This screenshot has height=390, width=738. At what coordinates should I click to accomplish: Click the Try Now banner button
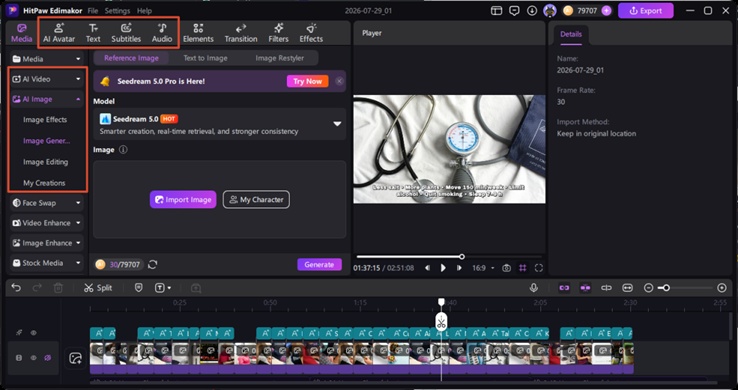[307, 81]
